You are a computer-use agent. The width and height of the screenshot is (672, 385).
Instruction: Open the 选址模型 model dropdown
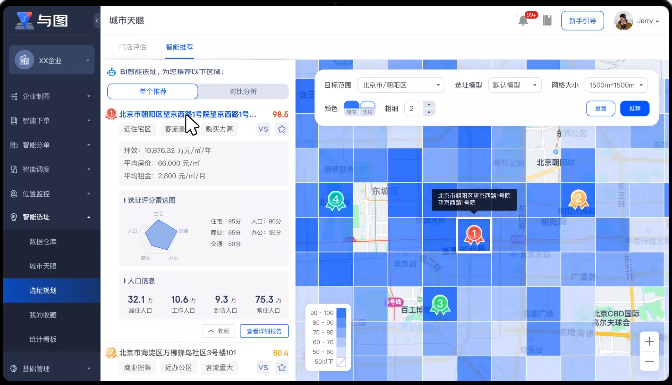click(x=515, y=85)
